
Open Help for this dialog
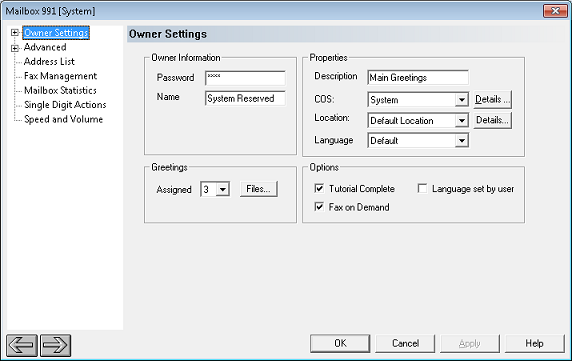point(535,343)
